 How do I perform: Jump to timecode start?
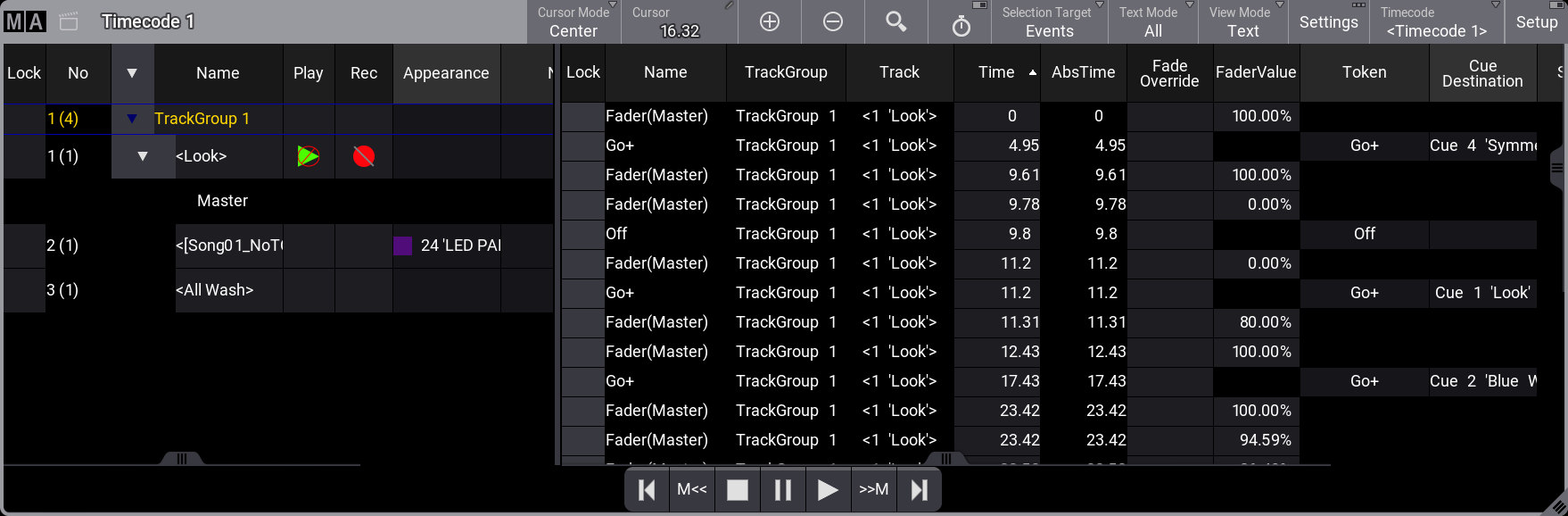[x=648, y=489]
